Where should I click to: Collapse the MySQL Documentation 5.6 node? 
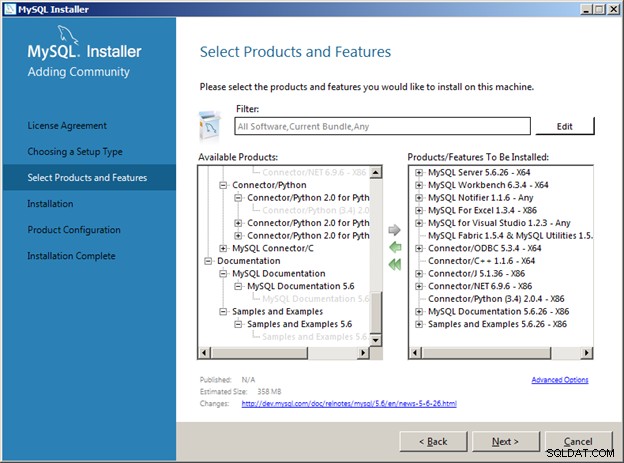(x=238, y=286)
